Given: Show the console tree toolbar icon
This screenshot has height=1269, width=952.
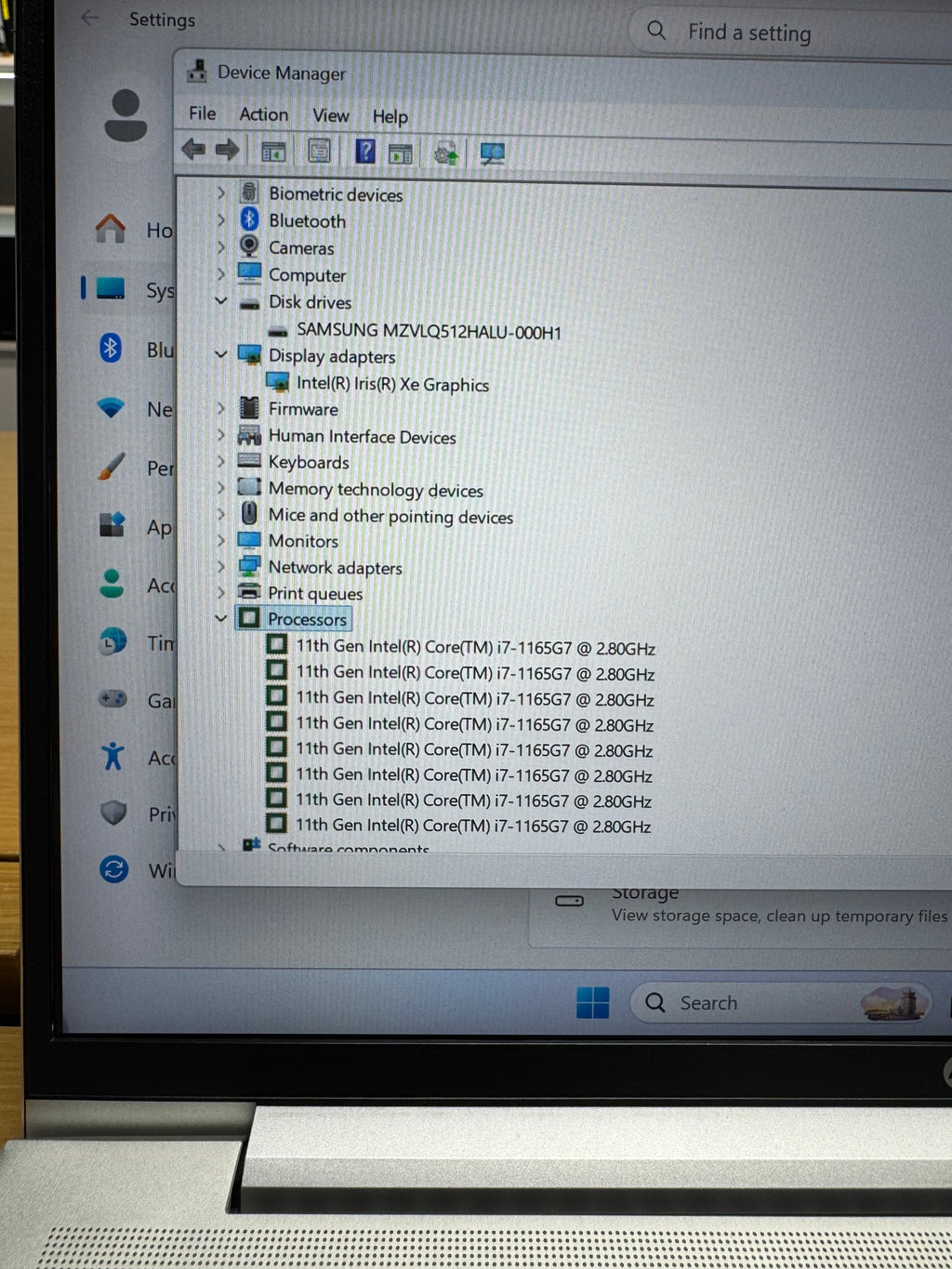Looking at the screenshot, I should [273, 151].
